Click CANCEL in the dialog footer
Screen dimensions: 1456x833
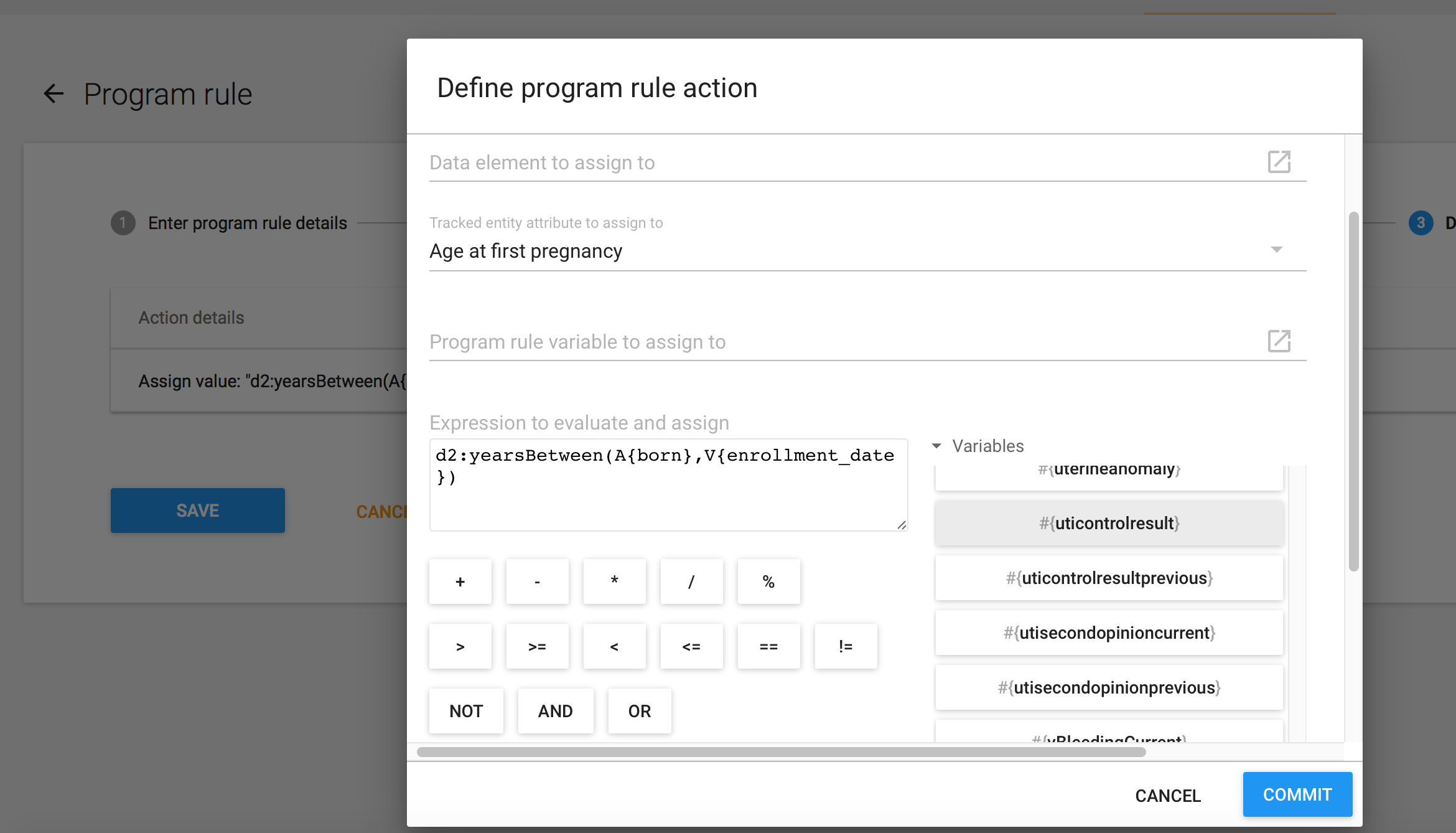coord(1167,795)
